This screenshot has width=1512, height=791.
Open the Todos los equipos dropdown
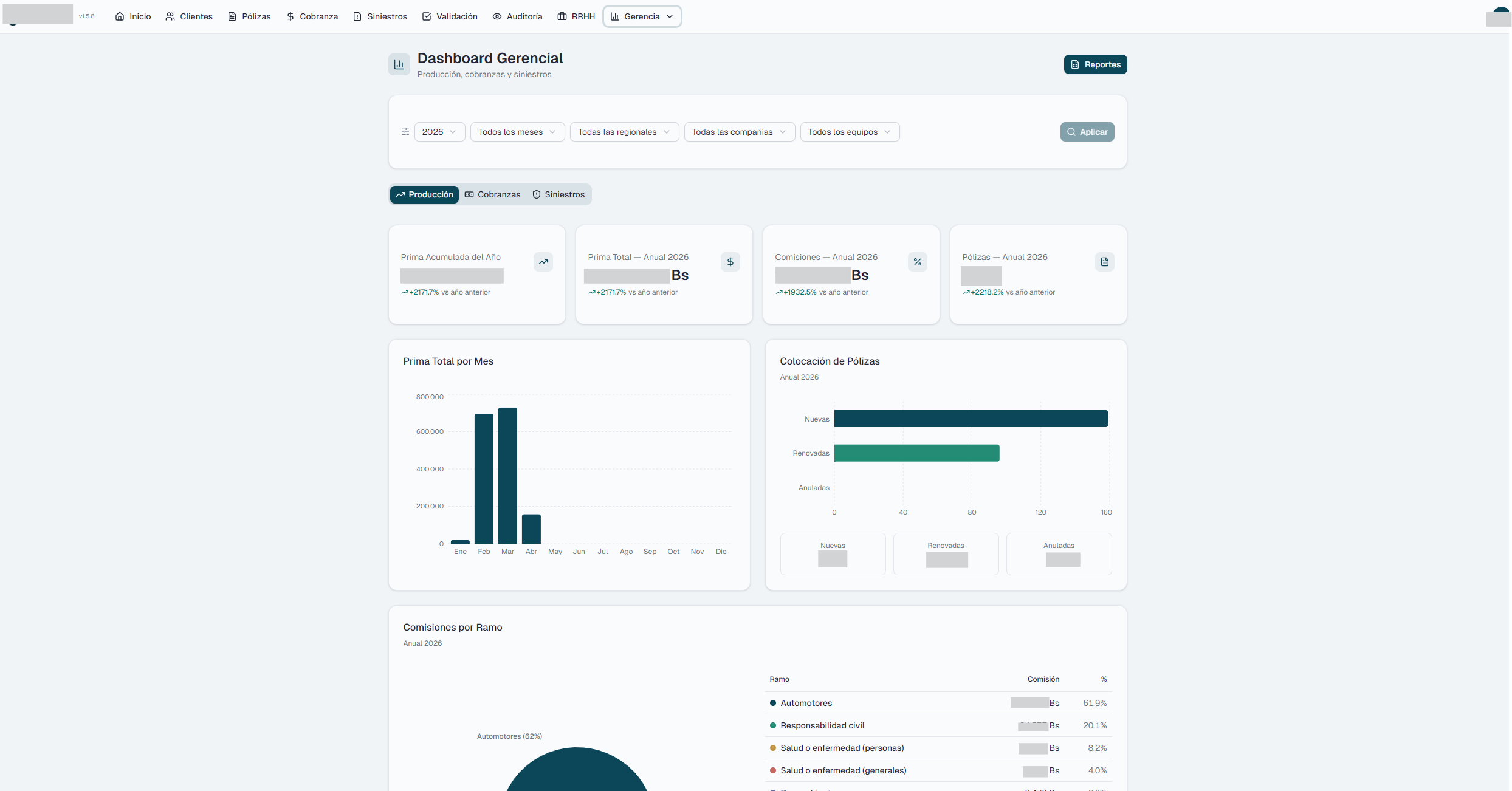coord(850,132)
